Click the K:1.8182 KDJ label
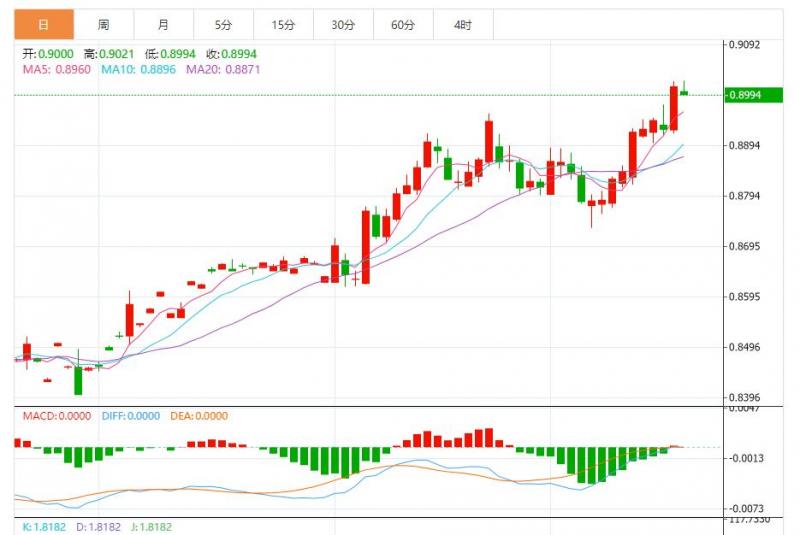Screen dimensions: 800x535 click(44, 527)
